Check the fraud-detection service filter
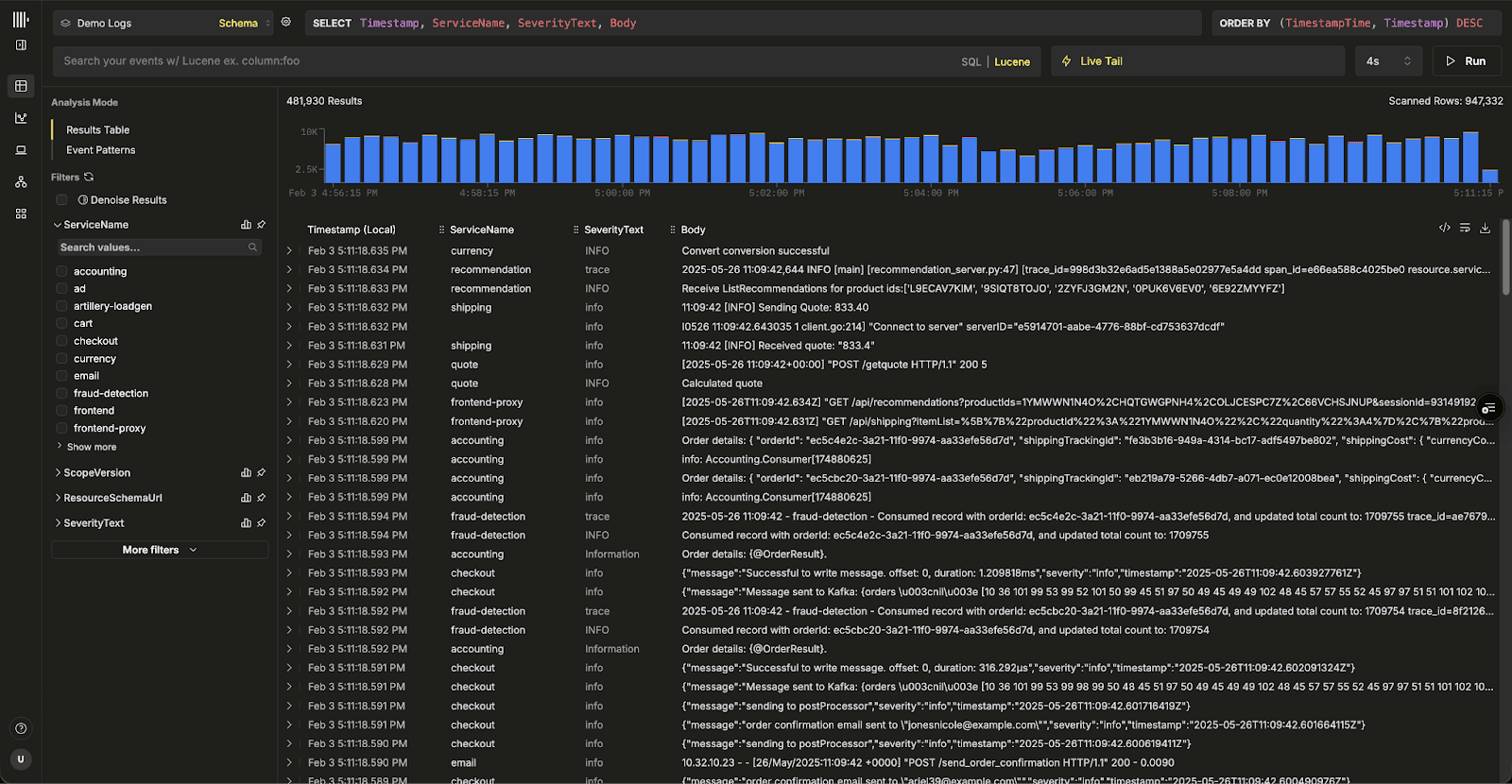Viewport: 1512px width, 784px height. tap(61, 393)
